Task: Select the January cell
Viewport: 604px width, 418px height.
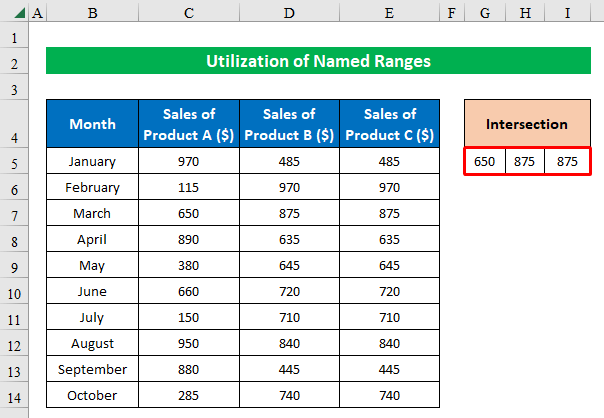Action: point(92,161)
